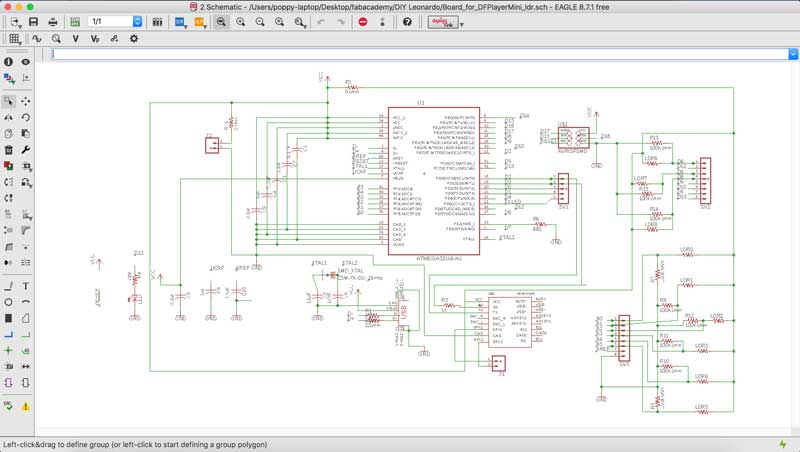Open the Library Manager icon
The height and width of the screenshot is (452, 800).
(158, 22)
